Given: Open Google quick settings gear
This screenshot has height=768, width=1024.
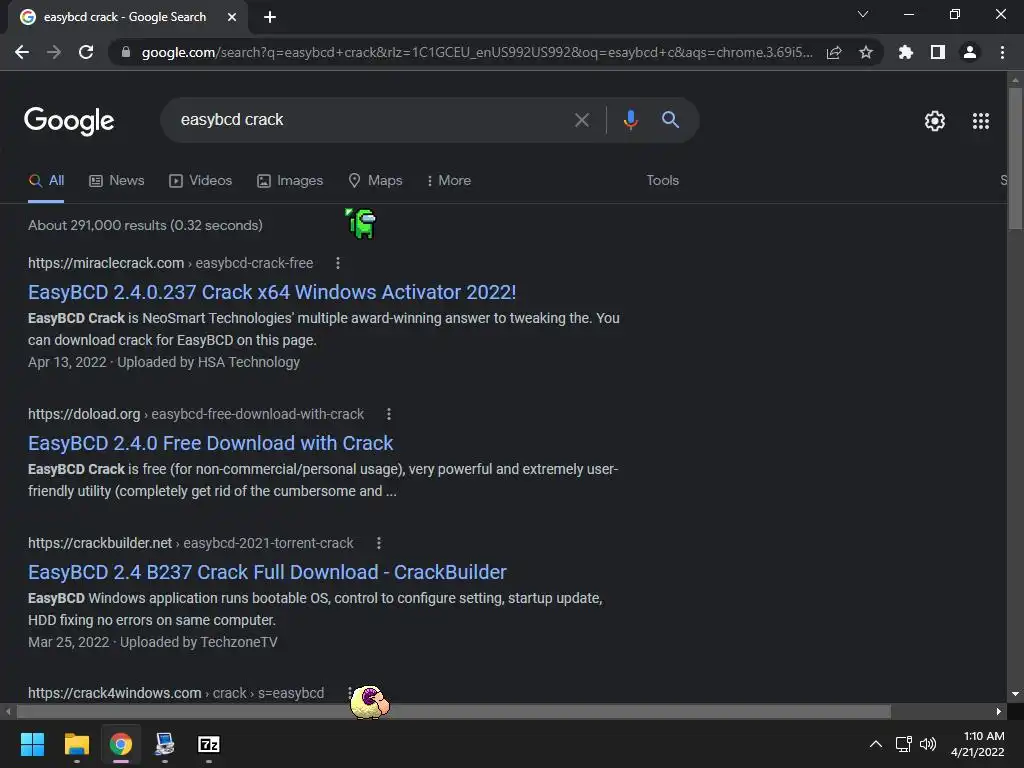Looking at the screenshot, I should (935, 121).
